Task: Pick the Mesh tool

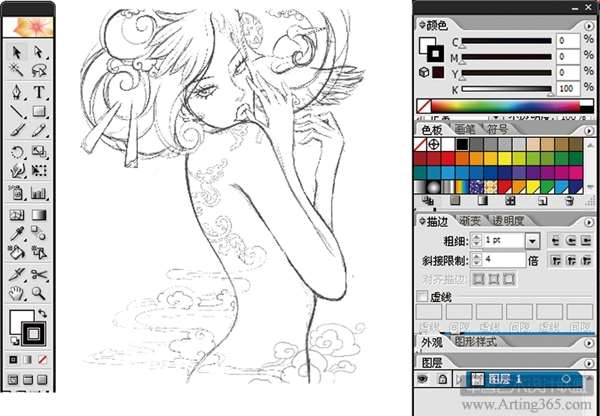Action: (17, 215)
